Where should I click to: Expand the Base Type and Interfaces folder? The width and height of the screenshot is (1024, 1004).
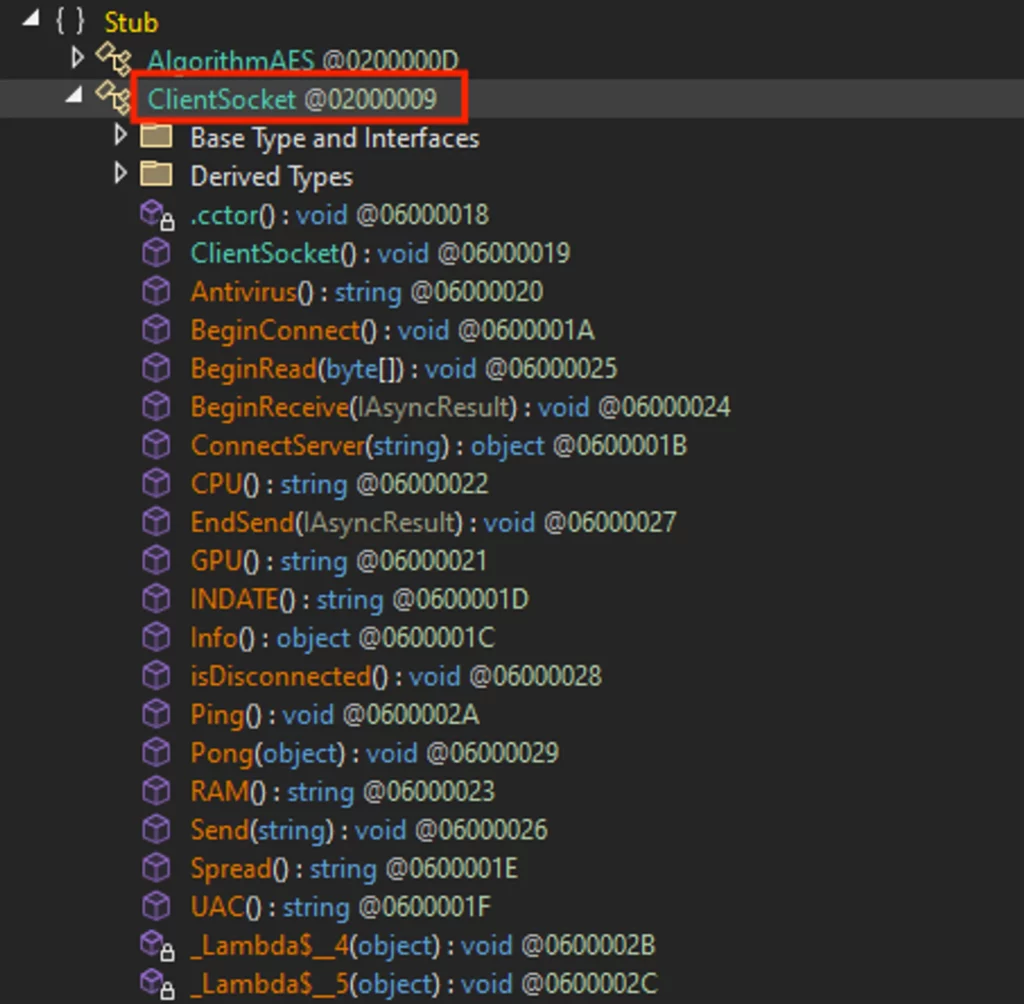pos(121,135)
